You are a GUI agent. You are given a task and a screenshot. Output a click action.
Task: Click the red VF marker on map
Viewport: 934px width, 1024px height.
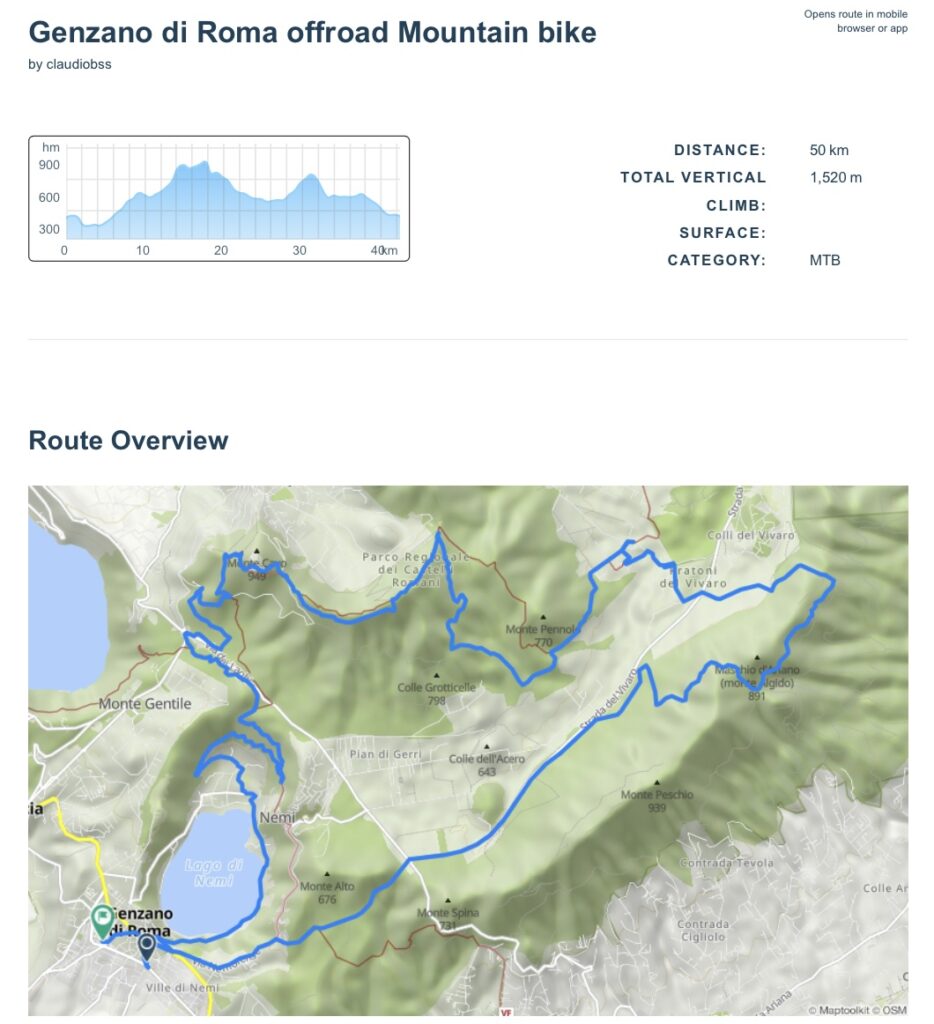(506, 1012)
